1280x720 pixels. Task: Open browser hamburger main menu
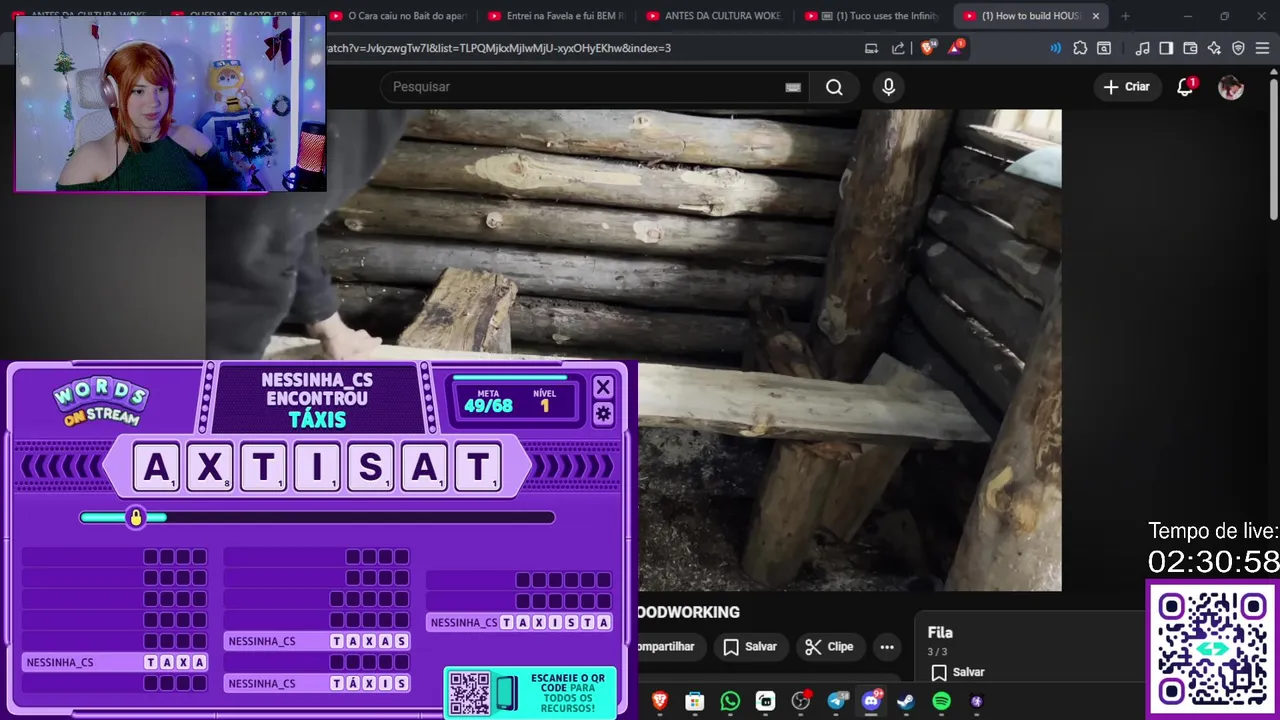pyautogui.click(x=1262, y=48)
